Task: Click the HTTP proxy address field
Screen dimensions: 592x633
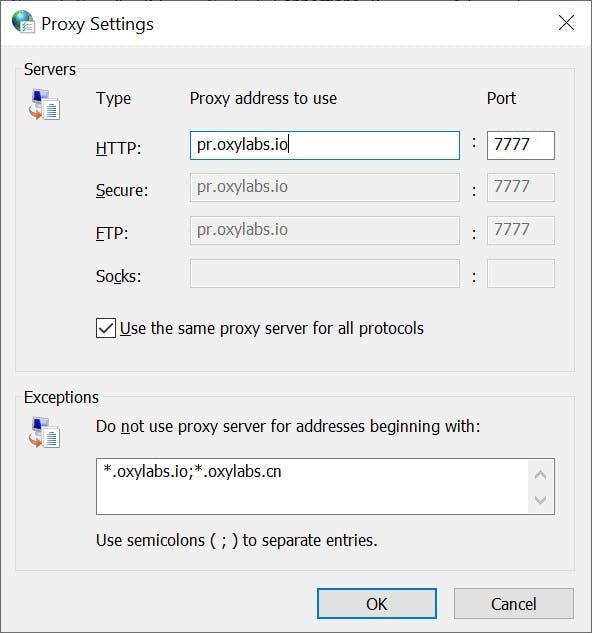Action: [x=325, y=145]
